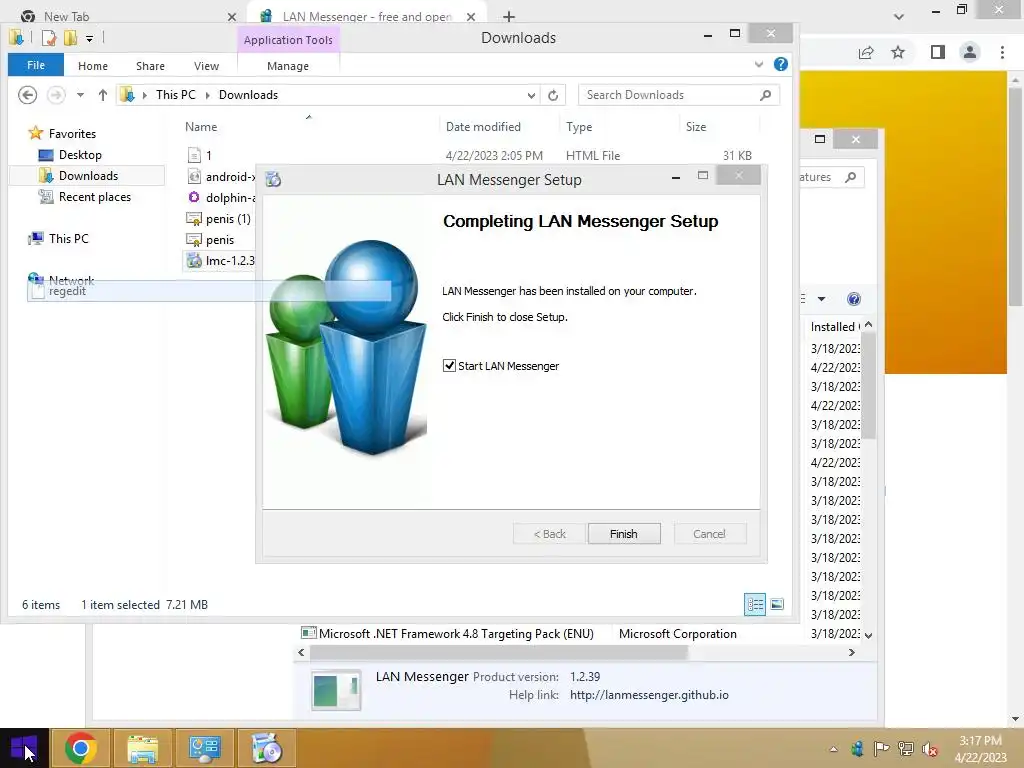Image resolution: width=1024 pixels, height=768 pixels.
Task: Sort files by the Type column
Action: click(x=579, y=127)
